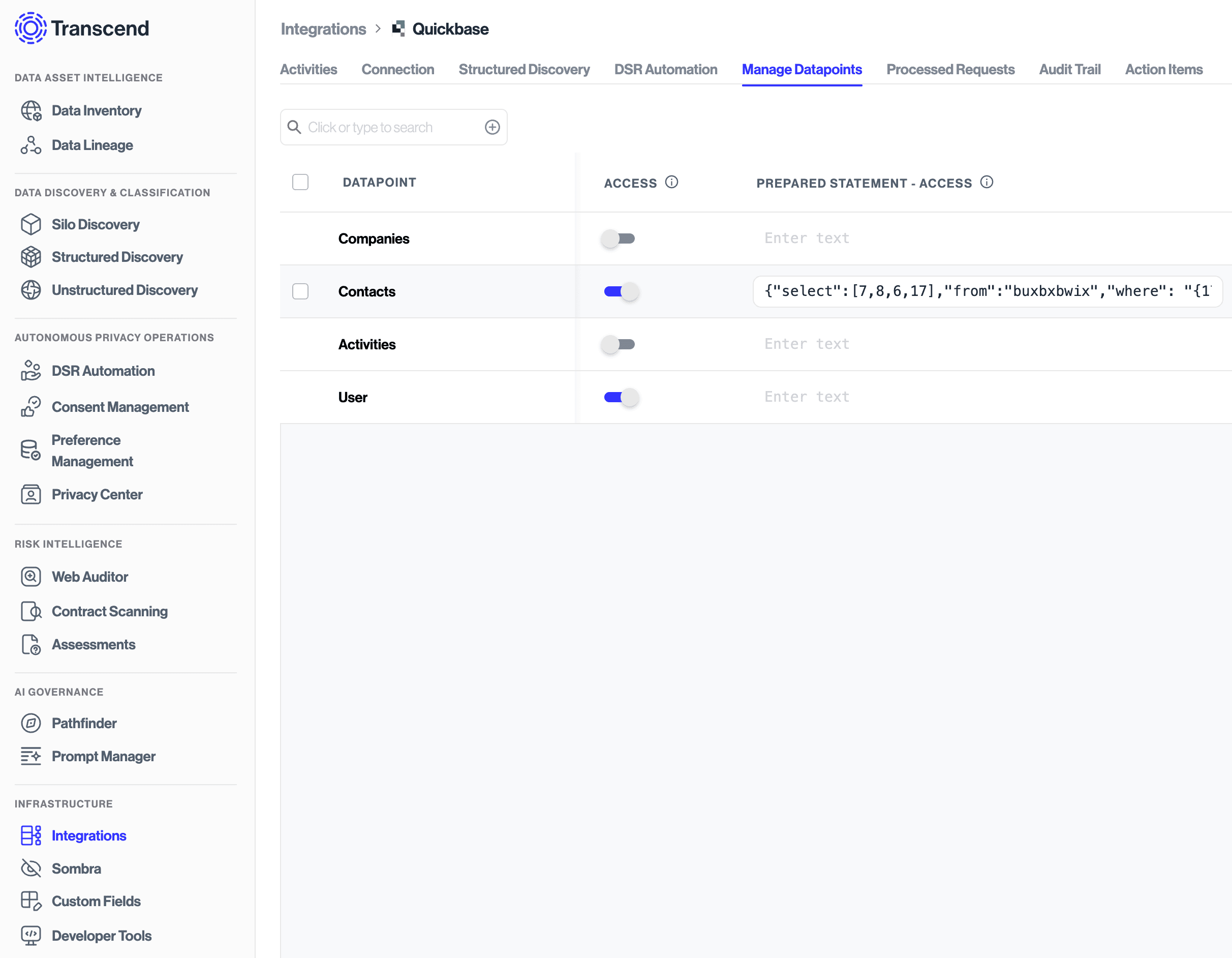Disable access for the Contacts datapoint
The image size is (1232, 958).
(x=620, y=291)
